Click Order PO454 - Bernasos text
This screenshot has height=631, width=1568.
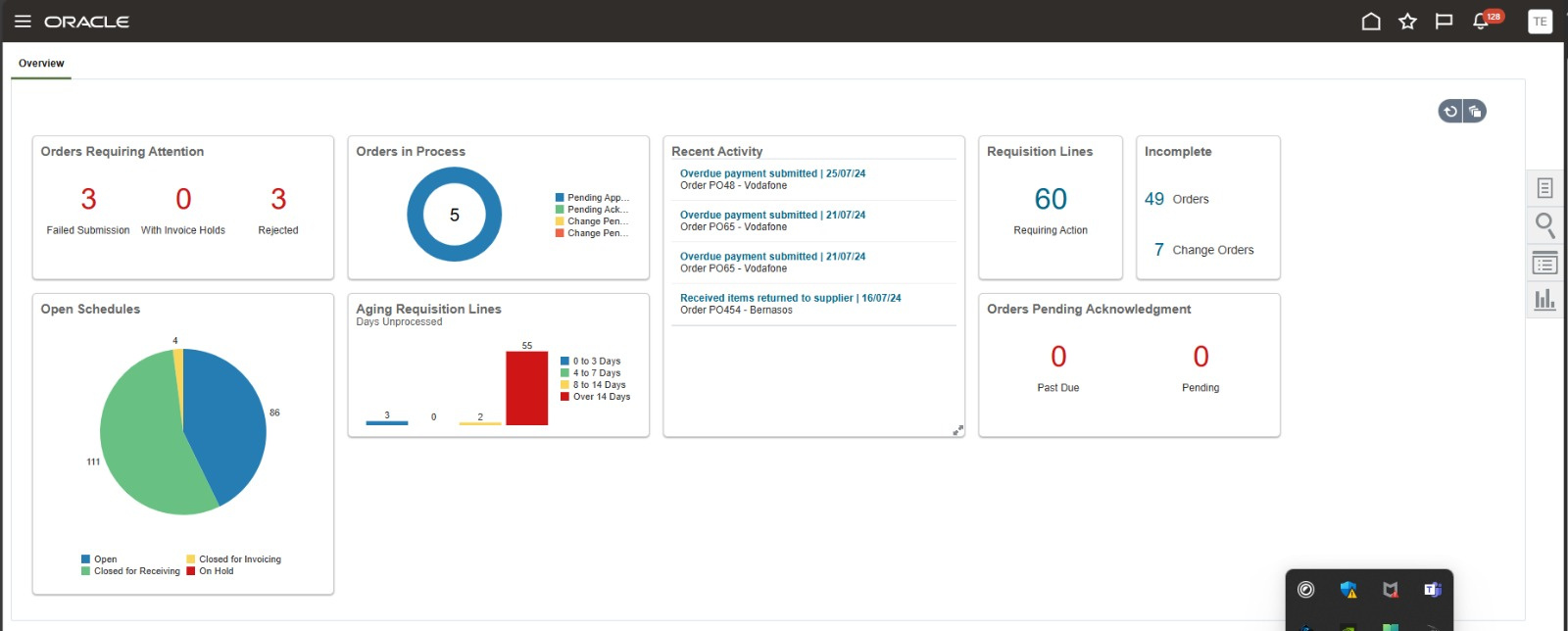coord(736,310)
